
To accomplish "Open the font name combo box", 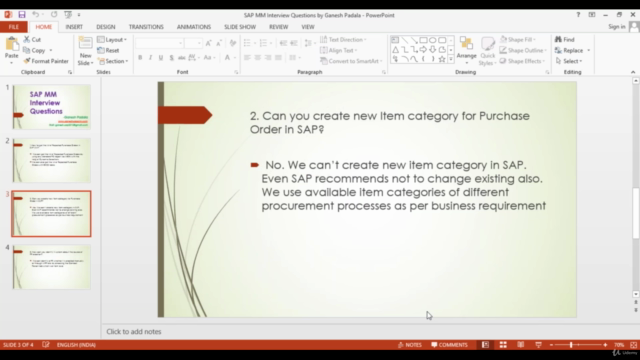I will (159, 43).
